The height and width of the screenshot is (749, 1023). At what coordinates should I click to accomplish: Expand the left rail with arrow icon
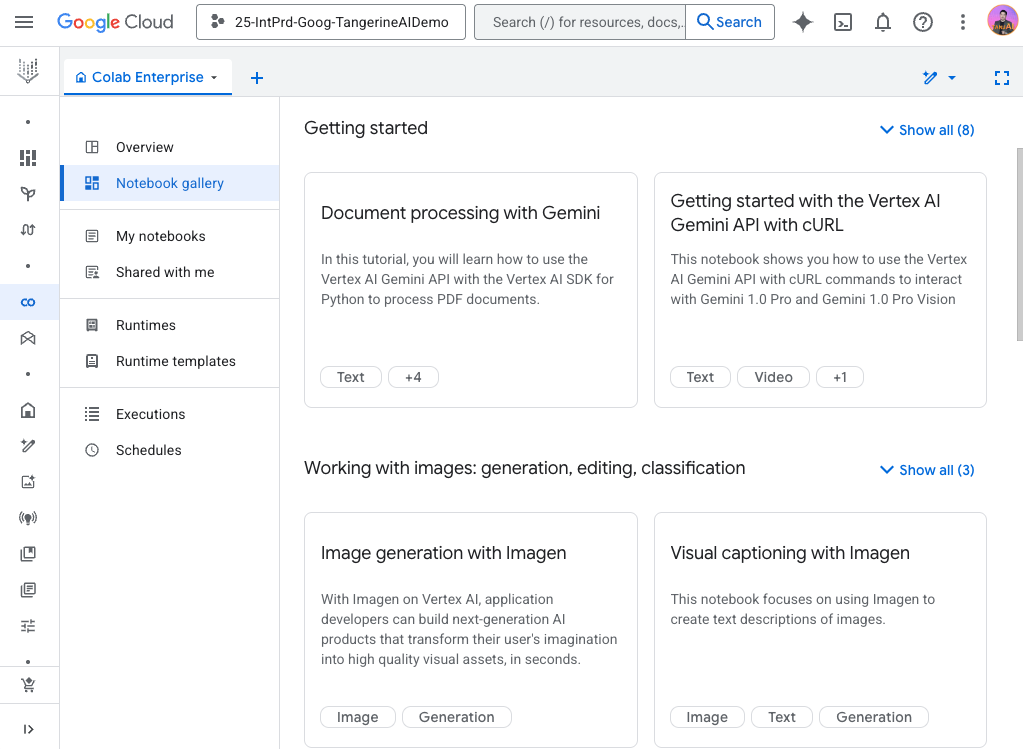point(28,729)
